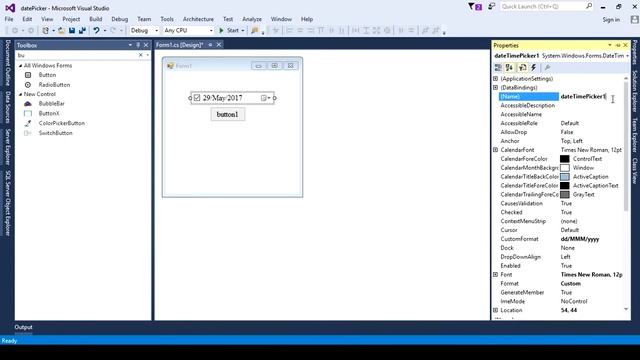Click the Save toolbar icon

(72, 30)
